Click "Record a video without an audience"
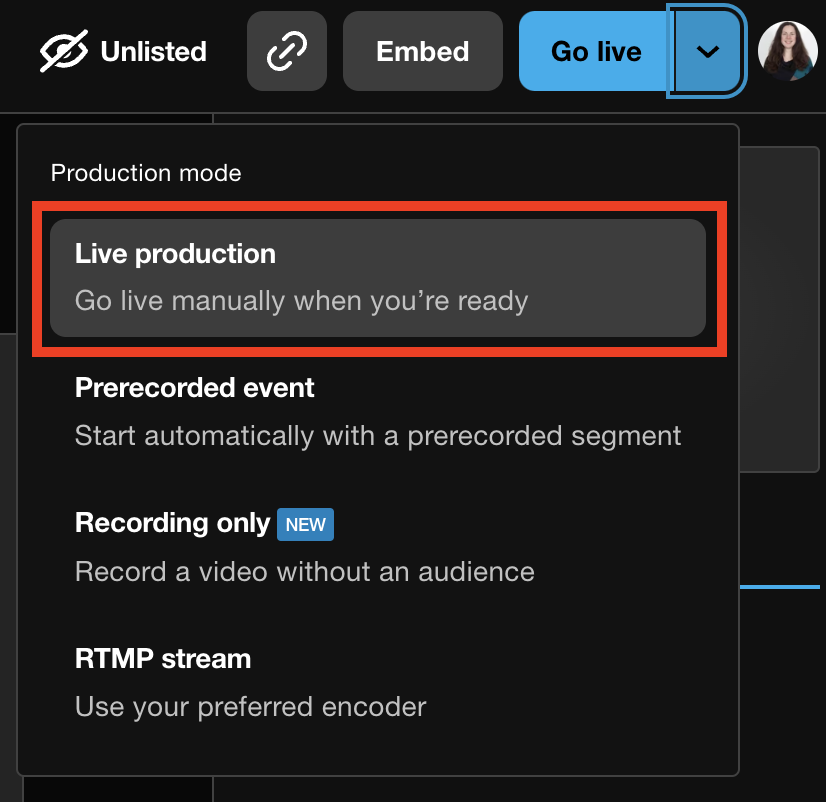Image resolution: width=826 pixels, height=802 pixels. click(x=304, y=572)
